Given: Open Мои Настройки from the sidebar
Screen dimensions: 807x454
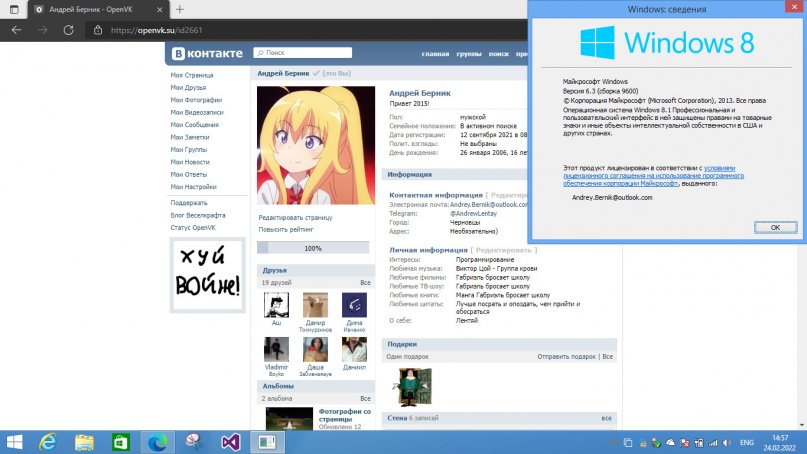Looking at the screenshot, I should [193, 186].
